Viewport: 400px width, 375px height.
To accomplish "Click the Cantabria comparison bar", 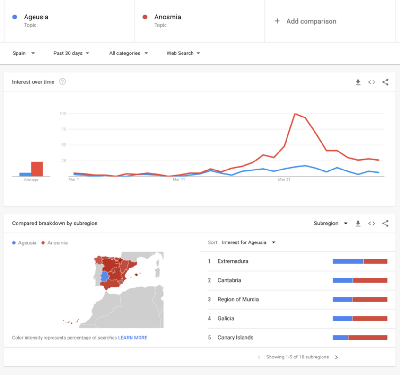I will click(360, 280).
